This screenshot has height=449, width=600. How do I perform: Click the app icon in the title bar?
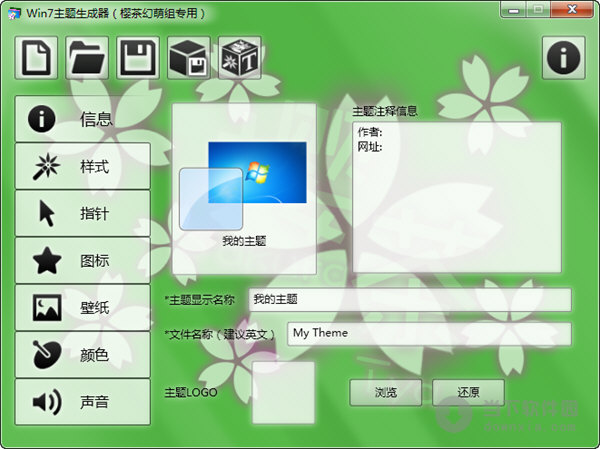14,14
